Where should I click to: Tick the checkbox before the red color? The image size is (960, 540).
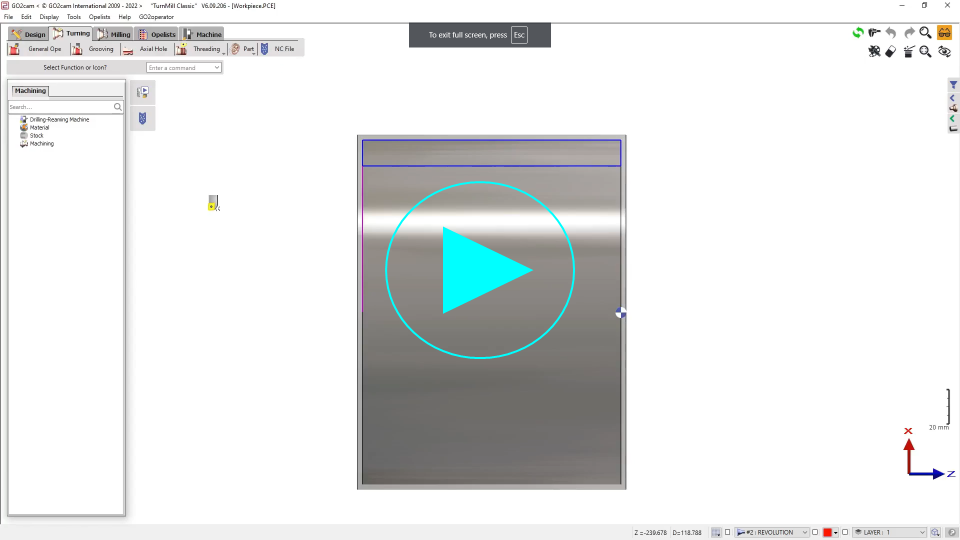point(815,533)
